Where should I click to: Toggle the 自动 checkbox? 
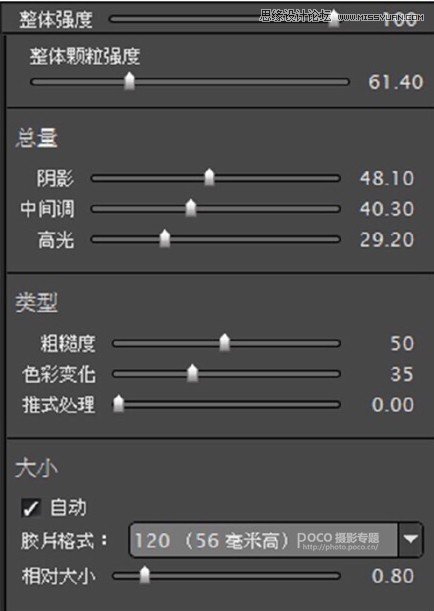(x=30, y=508)
